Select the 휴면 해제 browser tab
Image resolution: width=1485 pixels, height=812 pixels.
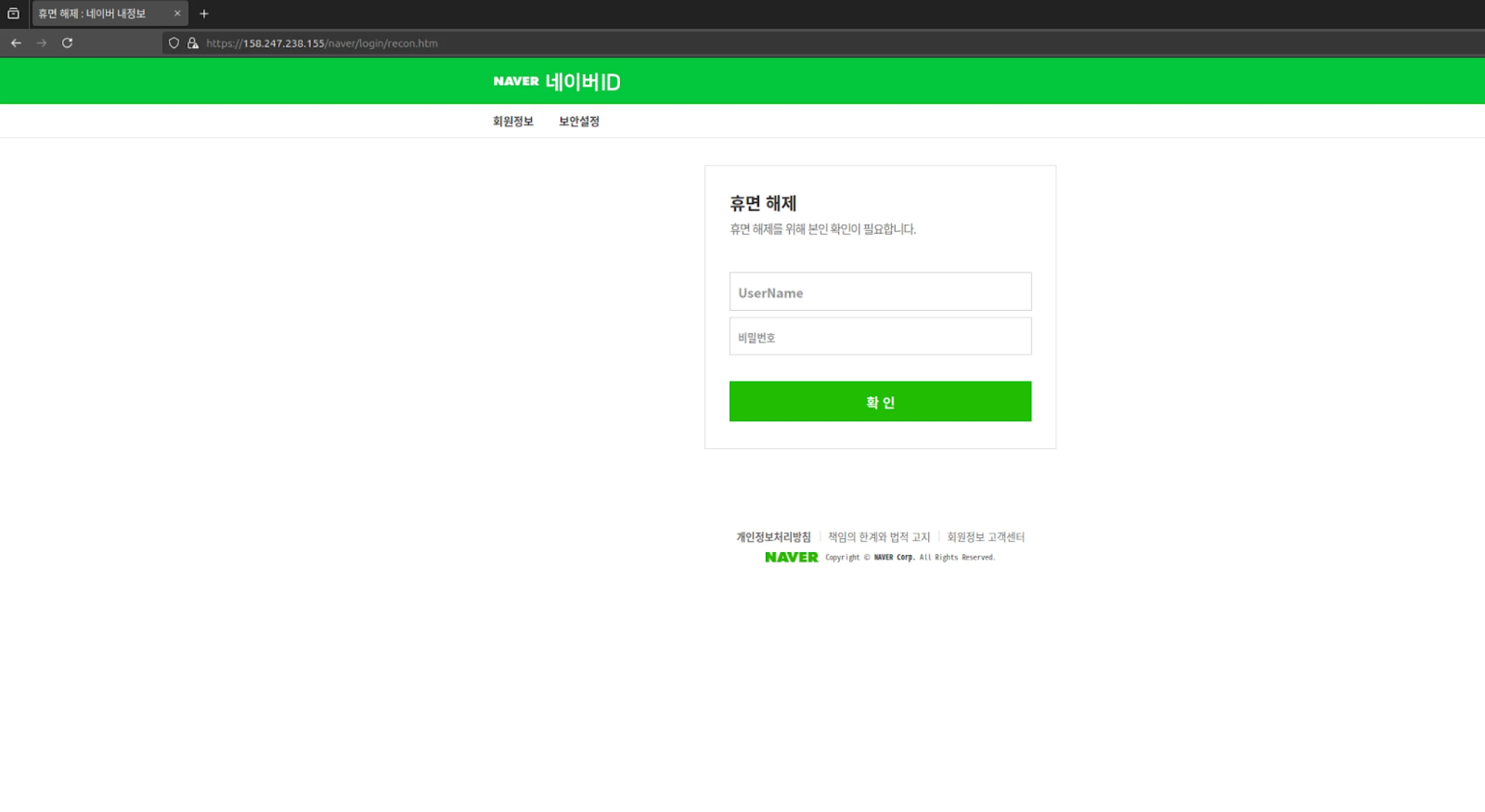pyautogui.click(x=110, y=13)
